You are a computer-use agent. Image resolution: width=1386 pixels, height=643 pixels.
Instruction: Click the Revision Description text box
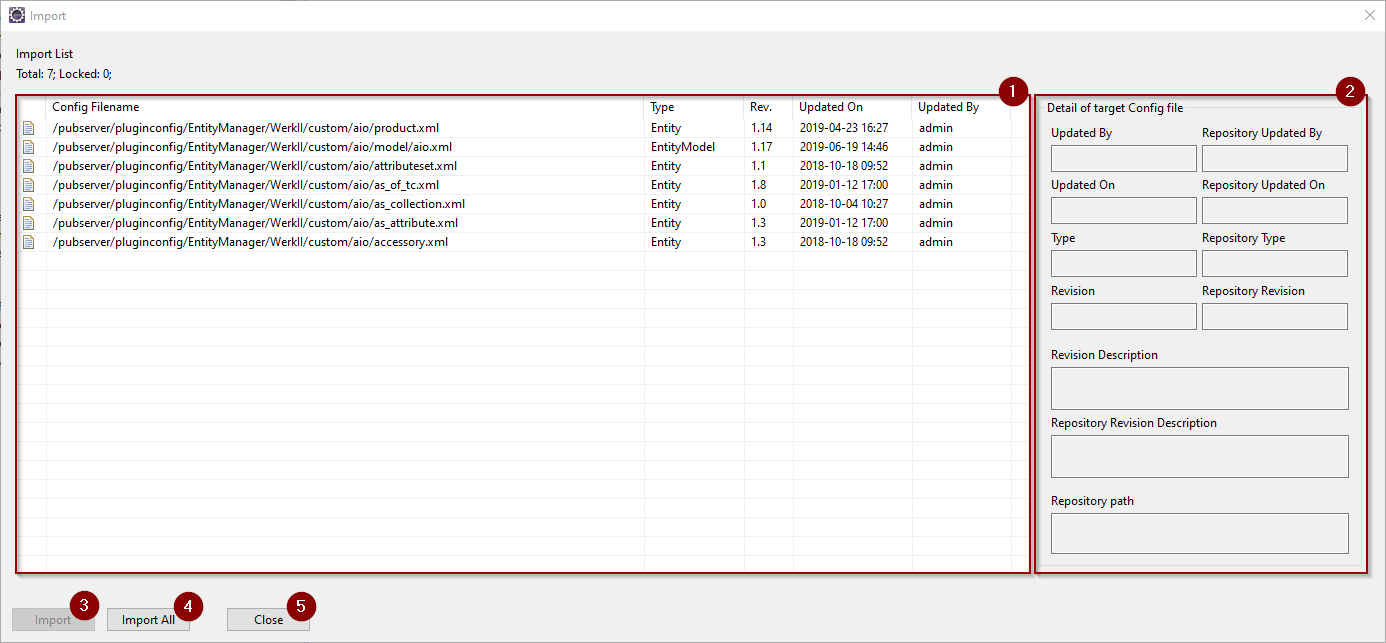pyautogui.click(x=1199, y=388)
